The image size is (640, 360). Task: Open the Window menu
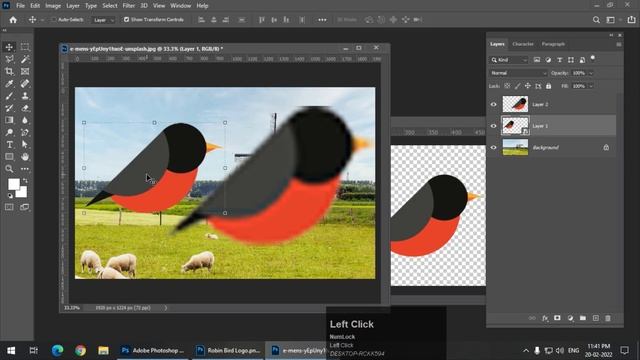[x=180, y=6]
